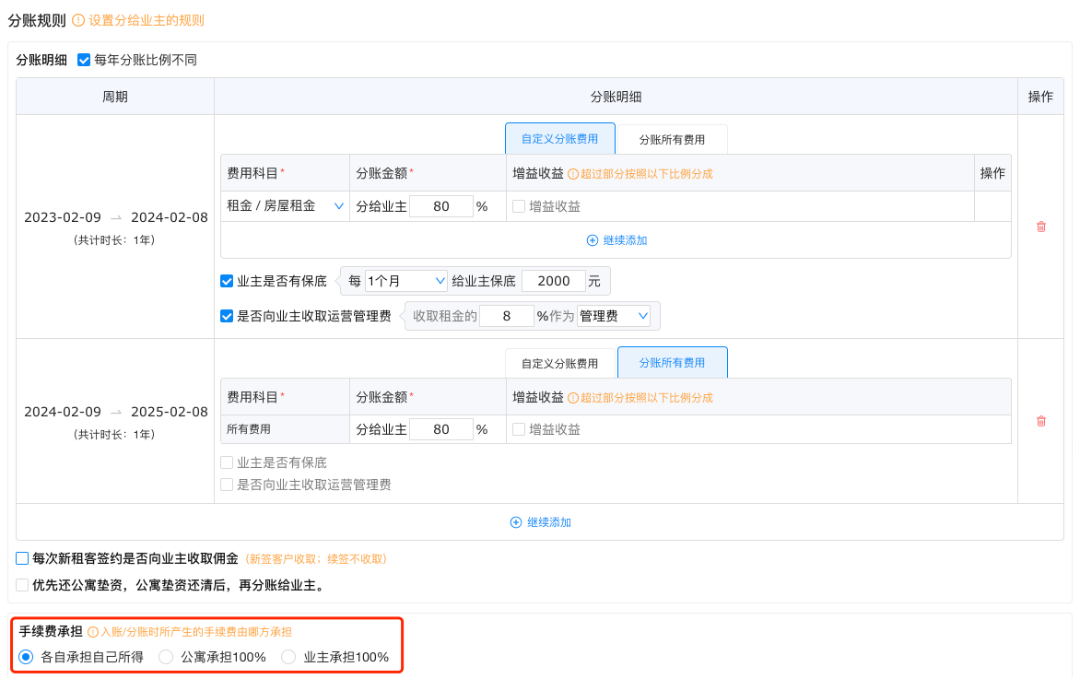1080x677 pixels.
Task: Open the 租金 / 房屋租金 fee subject dropdown
Action: [x=285, y=206]
